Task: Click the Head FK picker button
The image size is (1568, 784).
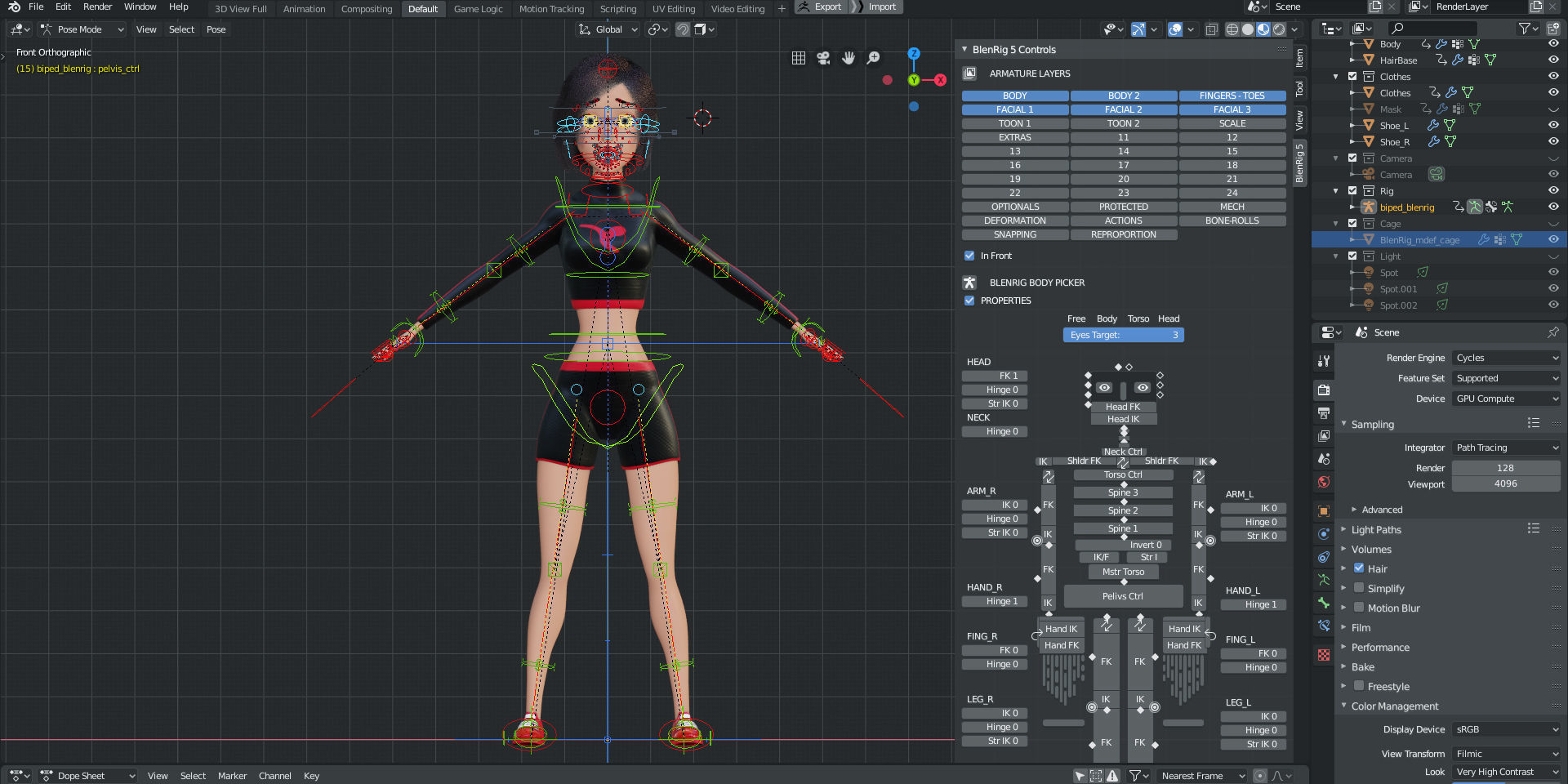Action: (1123, 407)
